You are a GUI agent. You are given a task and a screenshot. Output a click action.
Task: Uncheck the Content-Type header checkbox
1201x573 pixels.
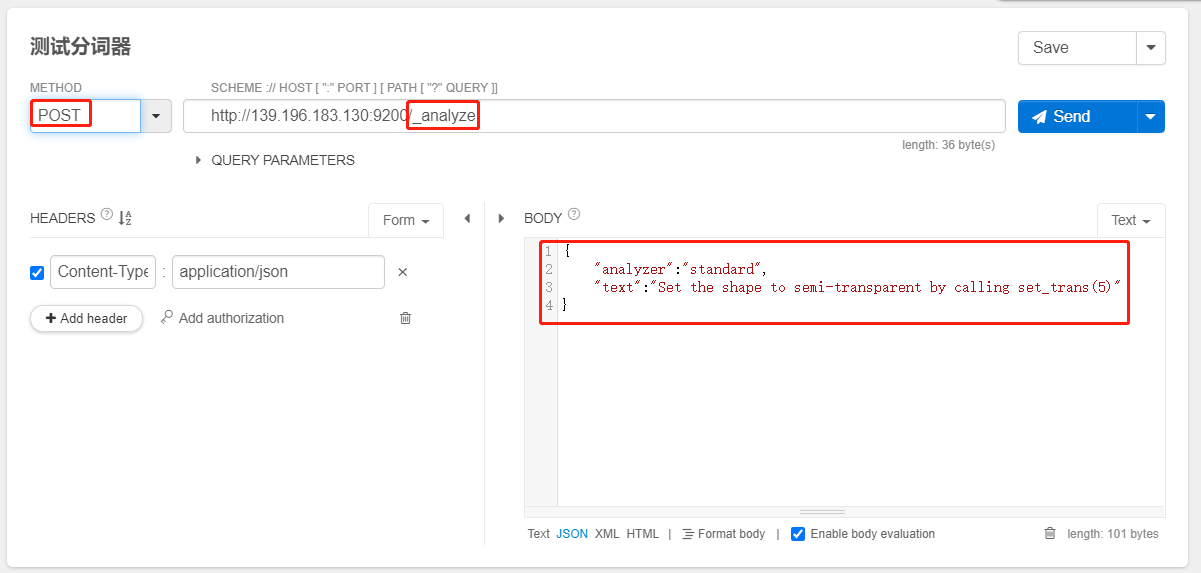(37, 272)
